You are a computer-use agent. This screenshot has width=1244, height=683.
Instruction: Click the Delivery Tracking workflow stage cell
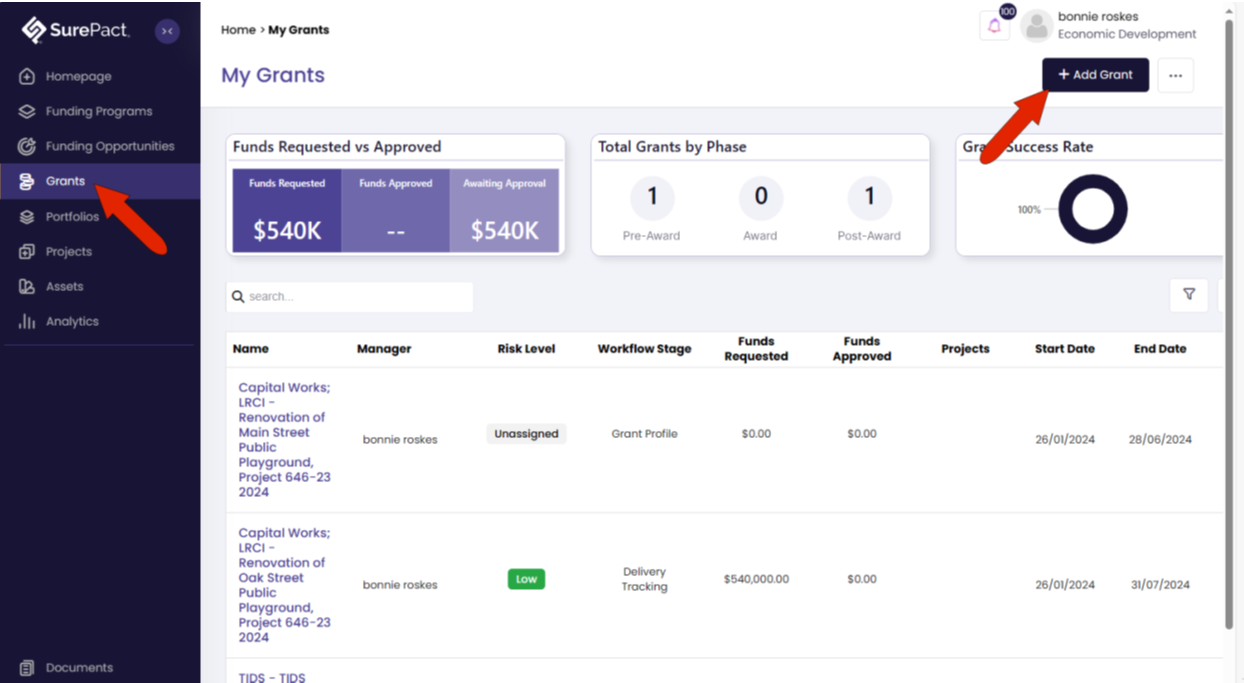pos(644,579)
